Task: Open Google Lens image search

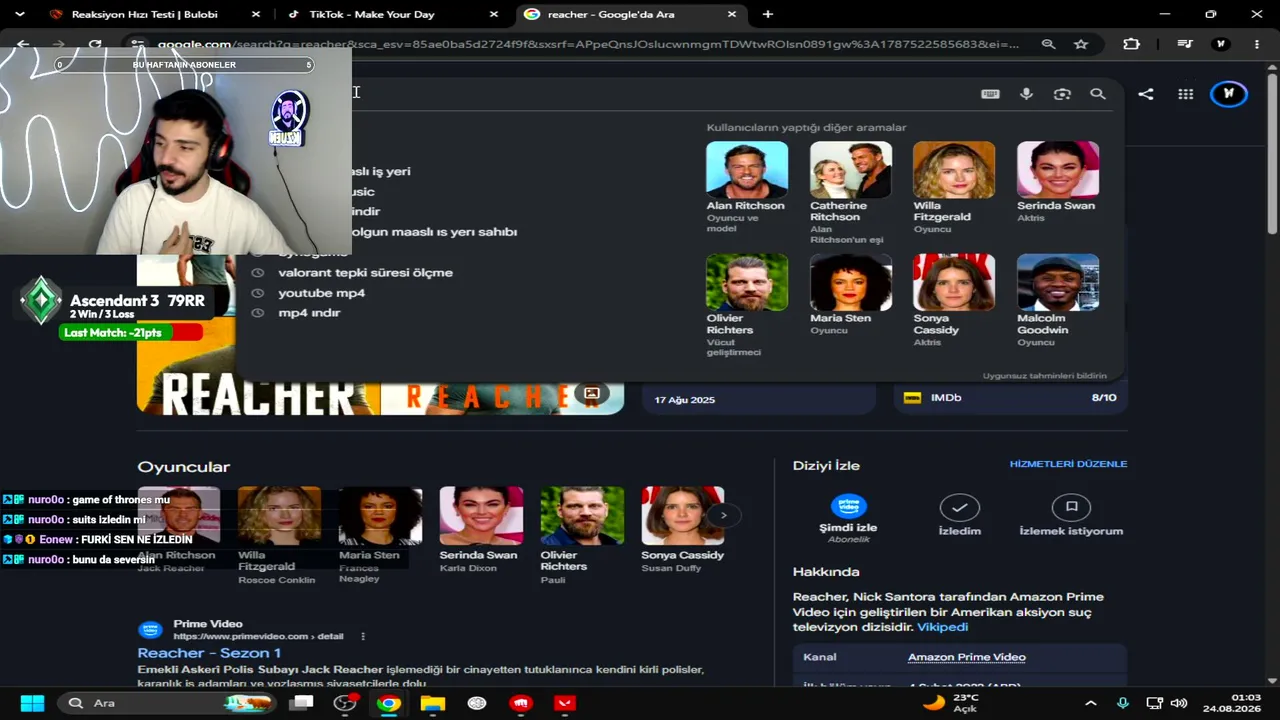Action: (1062, 94)
